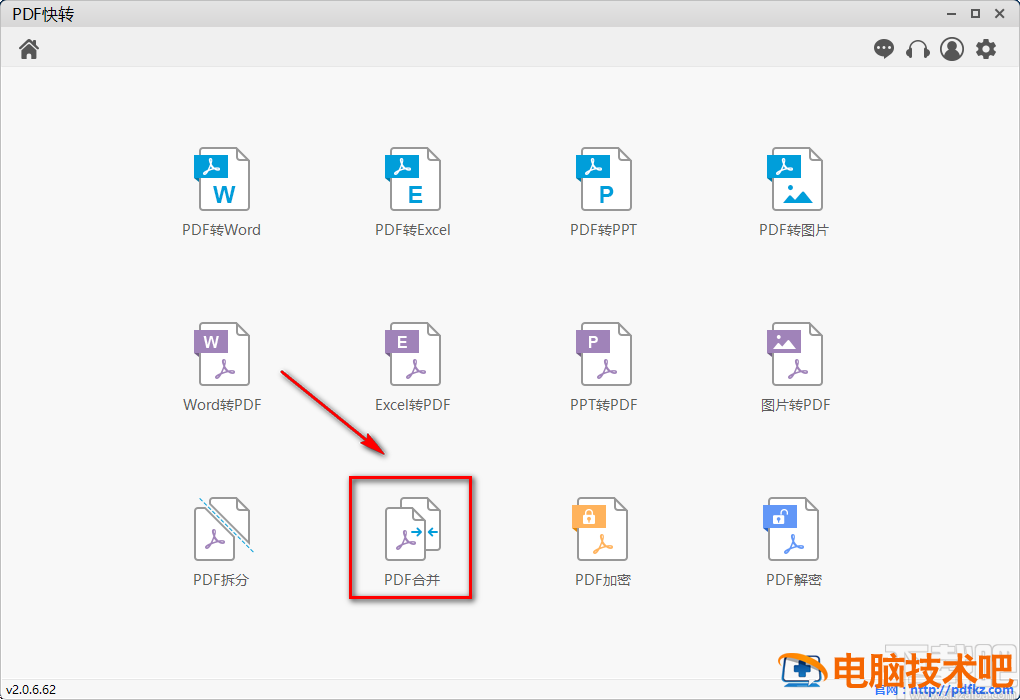Viewport: 1020px width, 700px height.
Task: Open customer support headset icon
Action: coord(917,49)
